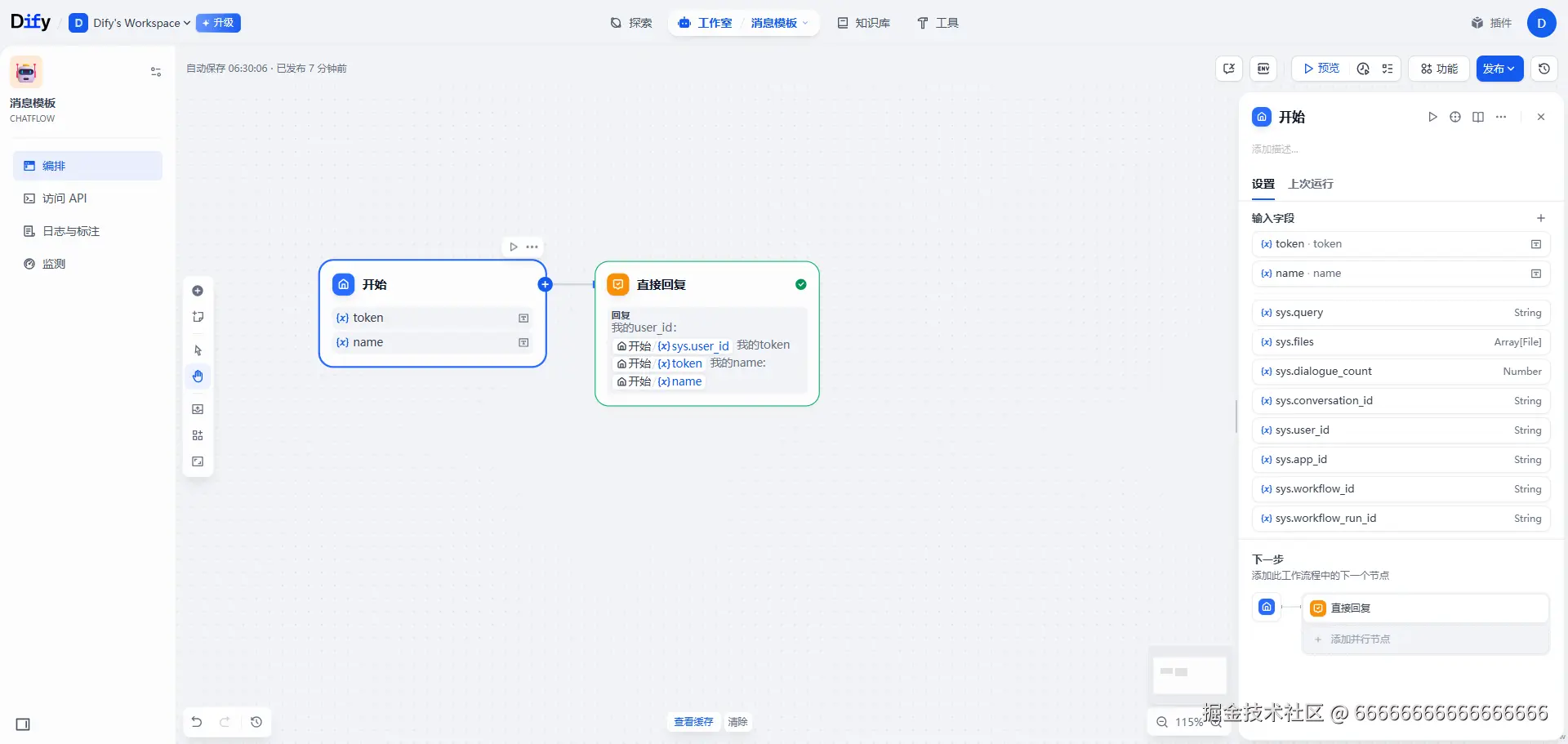
Task: Select 访问 API in sidebar
Action: point(87,198)
